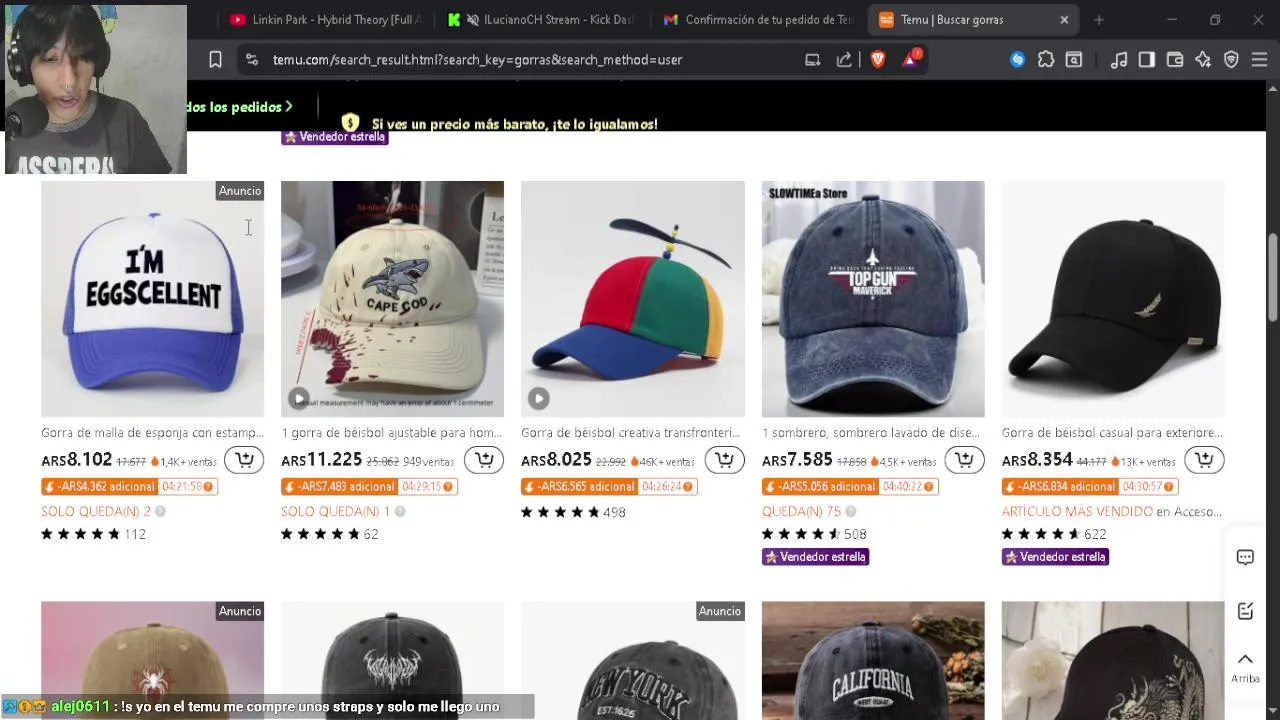Jump to top using the Arriba arrow
This screenshot has width=1280, height=720.
click(1245, 666)
